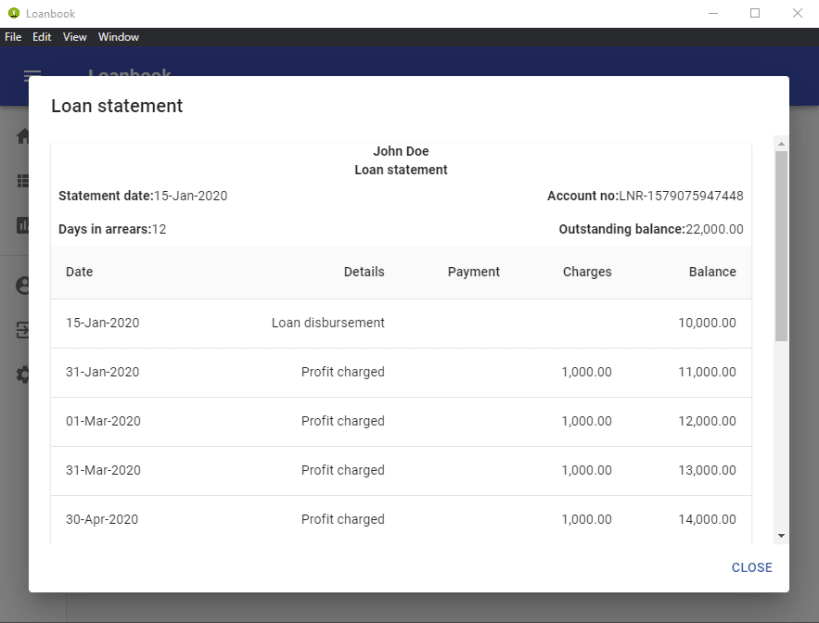Open the Edit menu
The width and height of the screenshot is (819, 623).
(41, 37)
